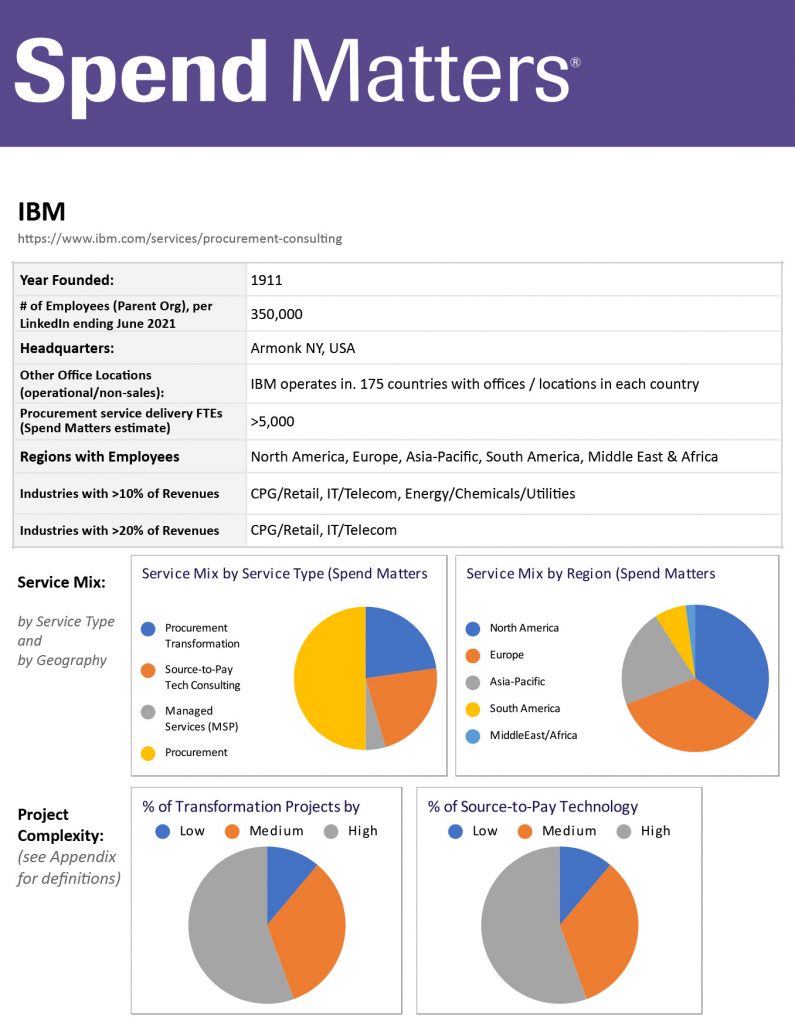795x1024 pixels.
Task: Select the Europe legend marker
Action: click(473, 655)
